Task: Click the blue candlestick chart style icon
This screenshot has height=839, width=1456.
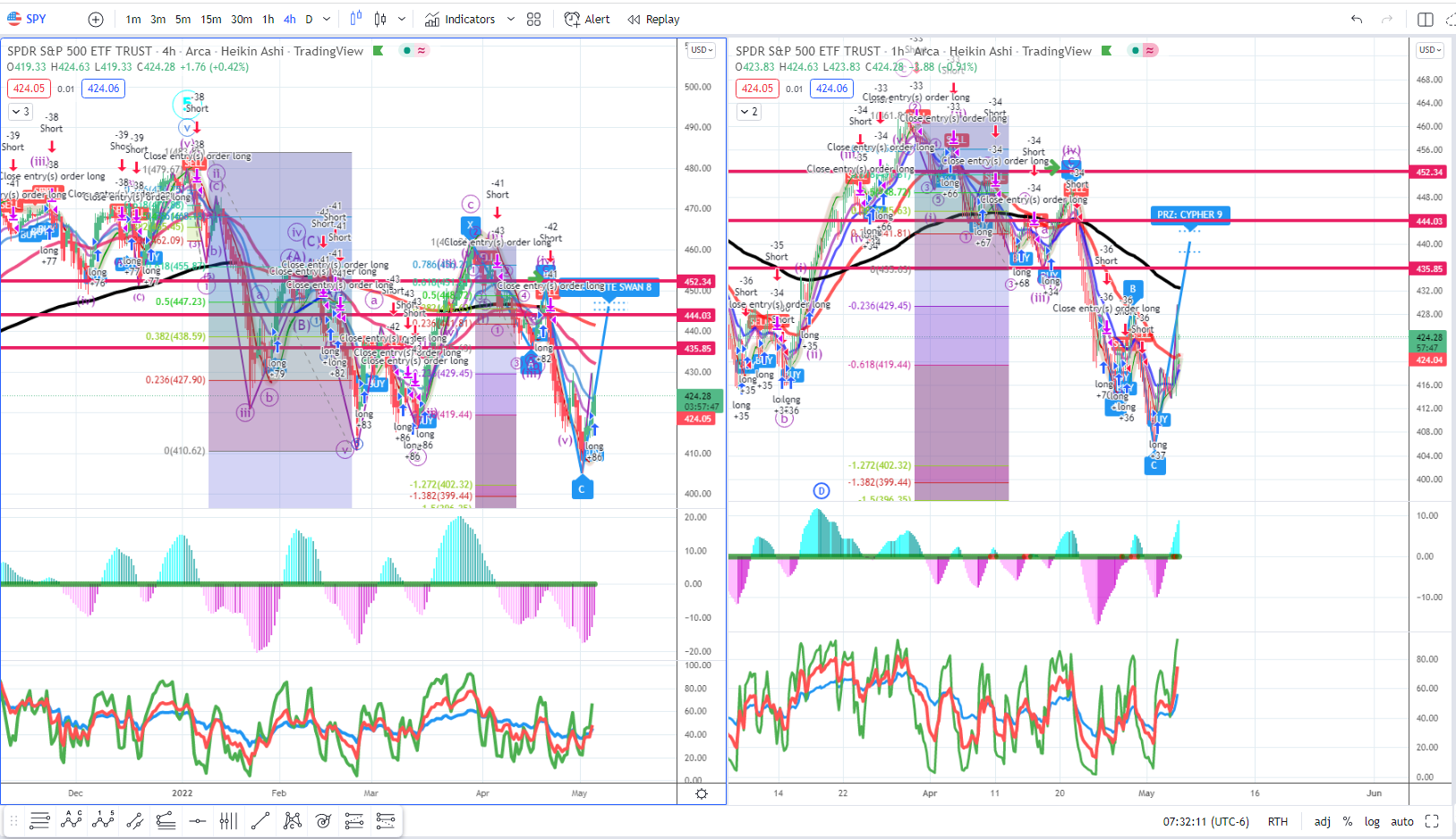Action: 356,19
